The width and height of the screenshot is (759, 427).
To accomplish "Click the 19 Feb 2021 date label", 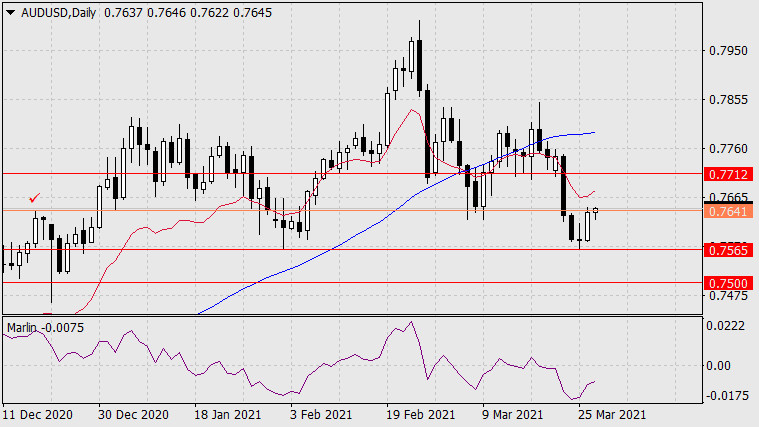I will [x=421, y=415].
